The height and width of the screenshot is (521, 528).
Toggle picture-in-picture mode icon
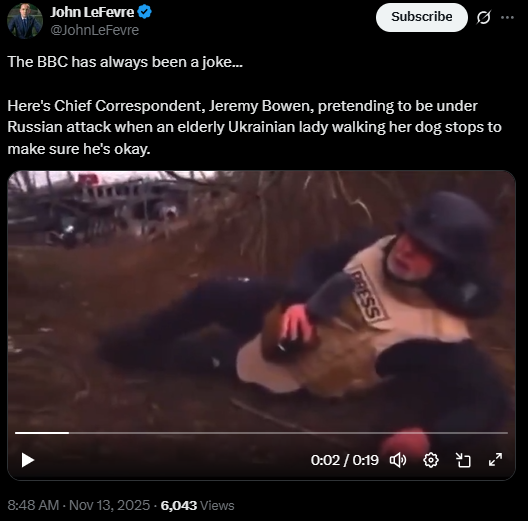click(x=463, y=460)
